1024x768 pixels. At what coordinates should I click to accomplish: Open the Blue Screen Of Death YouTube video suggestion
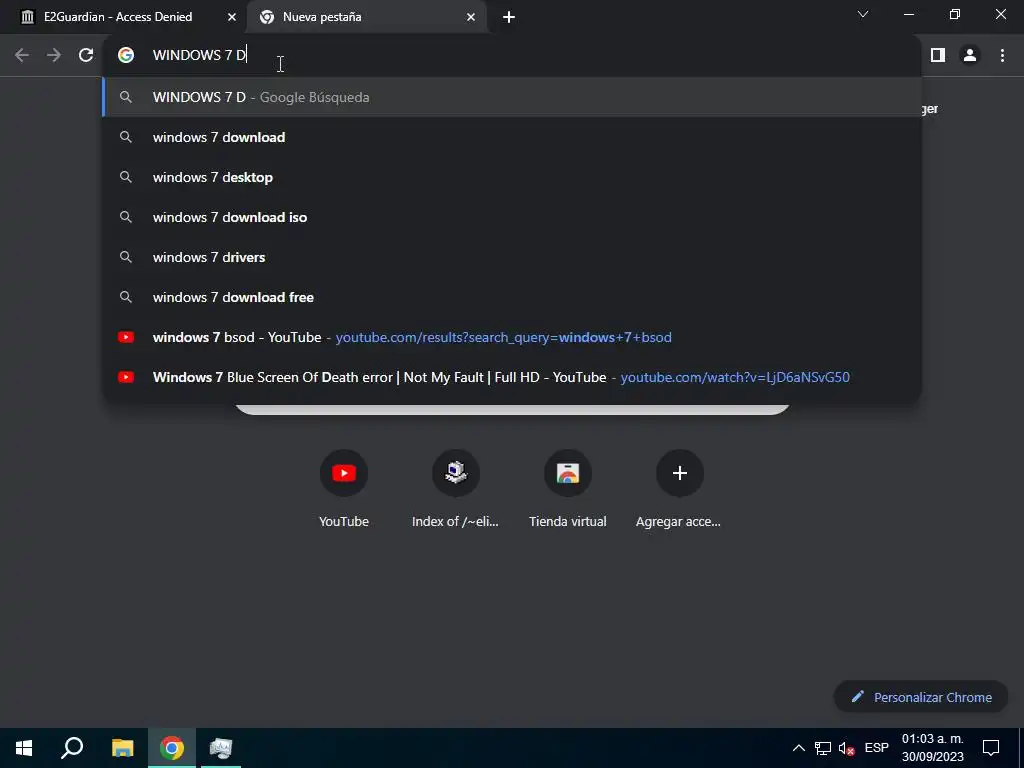coord(511,377)
